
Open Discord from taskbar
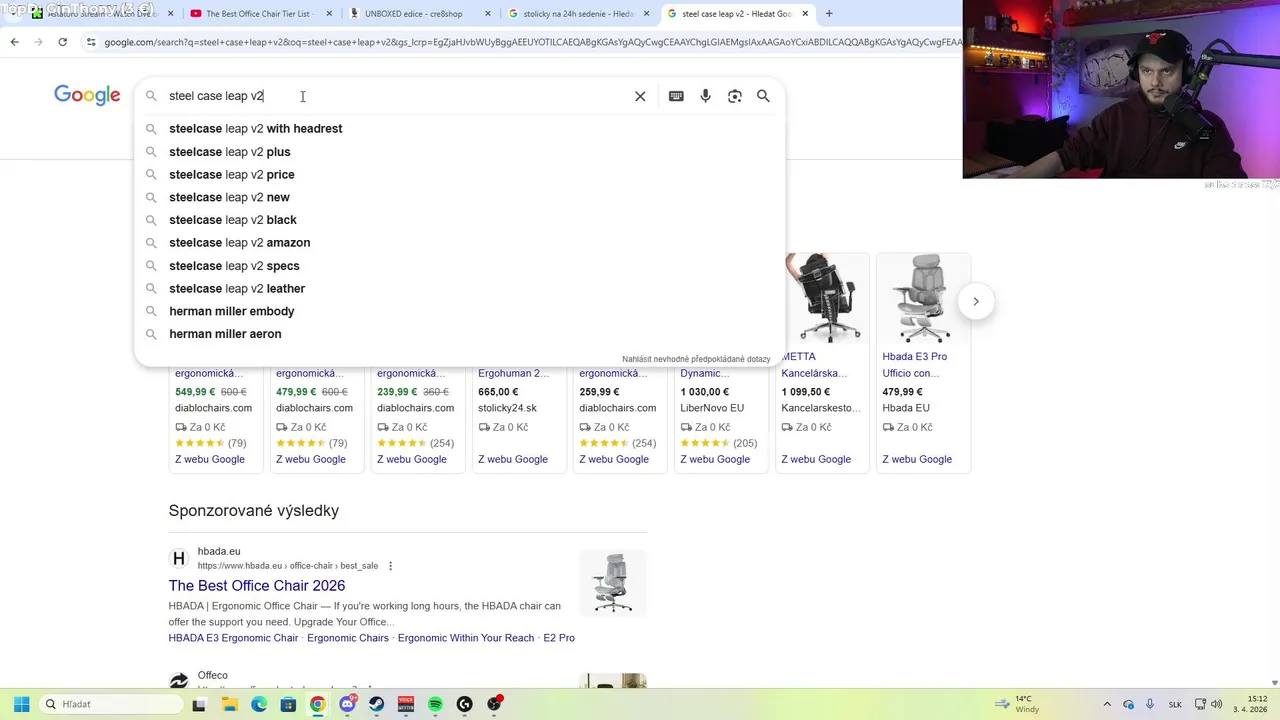pos(347,704)
